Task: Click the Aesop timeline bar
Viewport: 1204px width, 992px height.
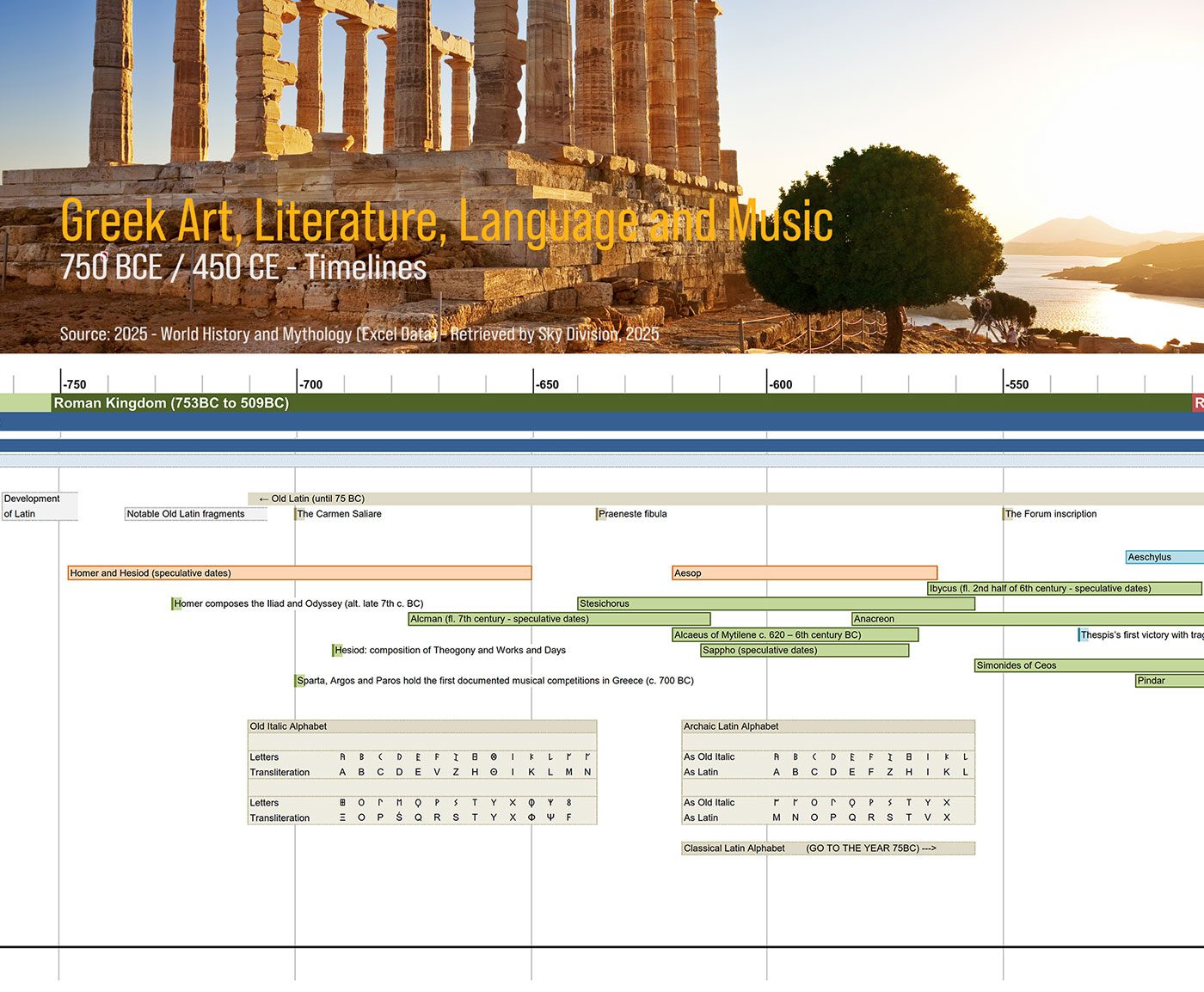Action: pos(804,573)
